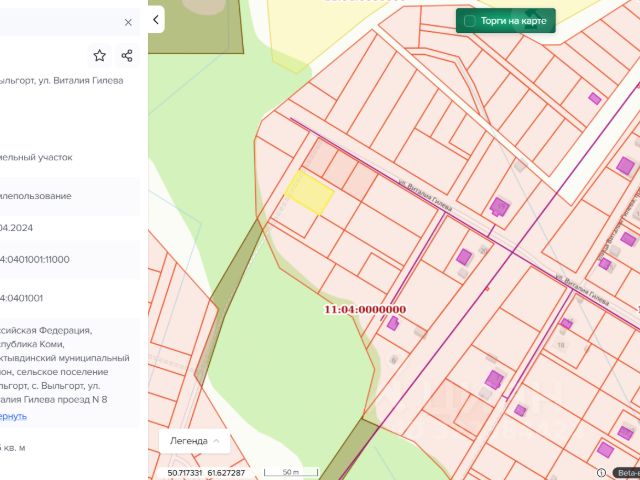This screenshot has width=640, height=480.
Task: Share this land parcel via share icon
Action: click(127, 56)
